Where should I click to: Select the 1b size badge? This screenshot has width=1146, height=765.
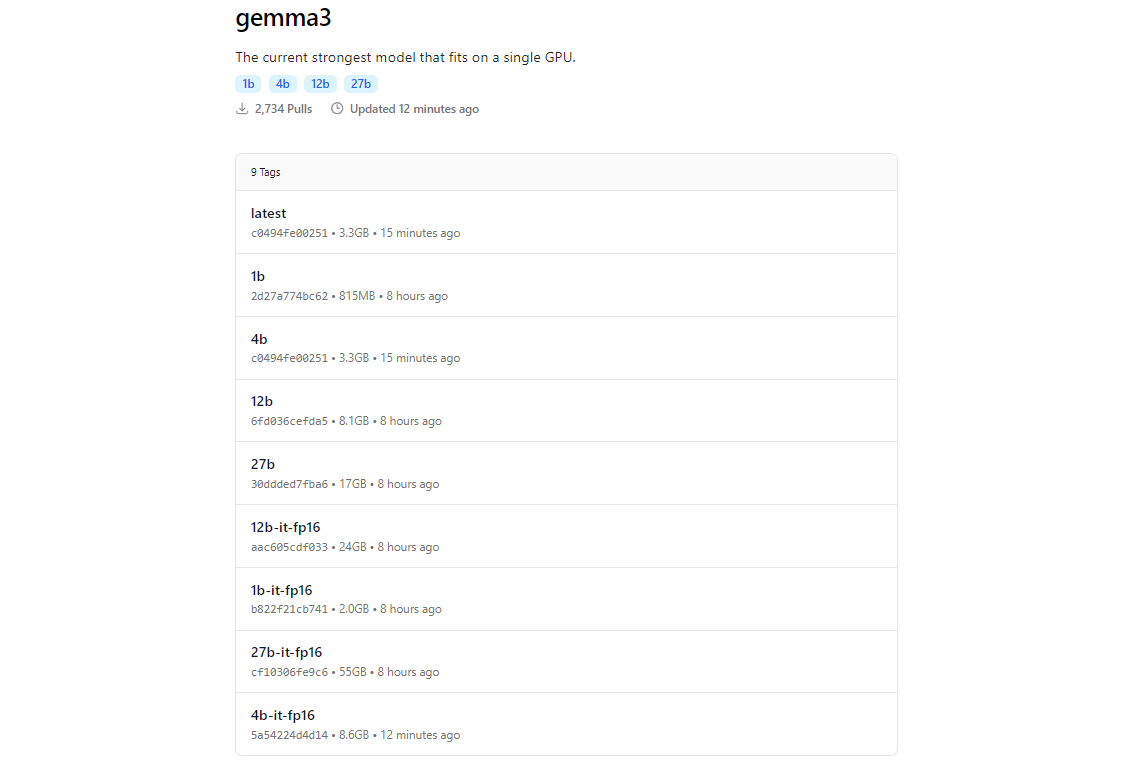pos(248,84)
